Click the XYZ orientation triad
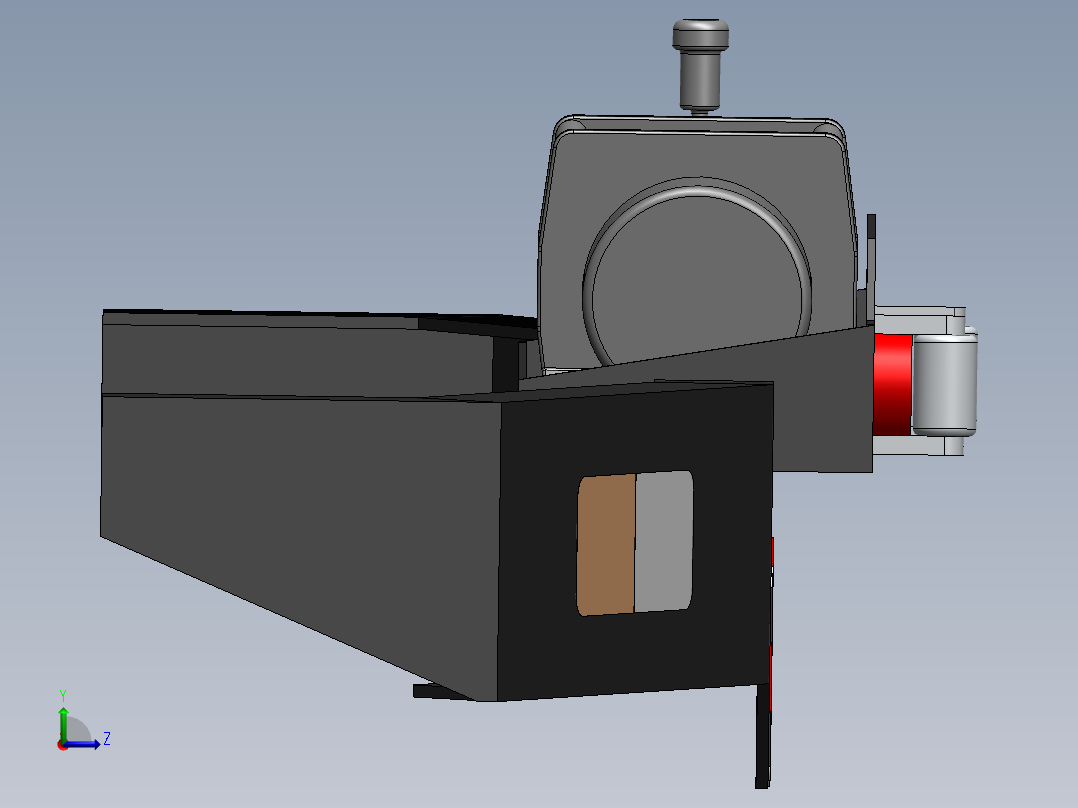 (82, 721)
